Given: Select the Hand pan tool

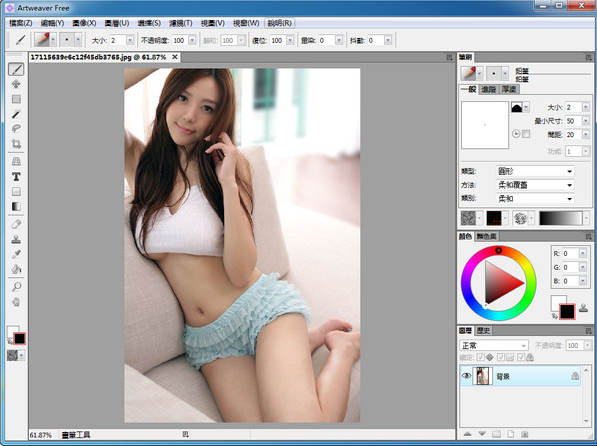Looking at the screenshot, I should (x=16, y=302).
